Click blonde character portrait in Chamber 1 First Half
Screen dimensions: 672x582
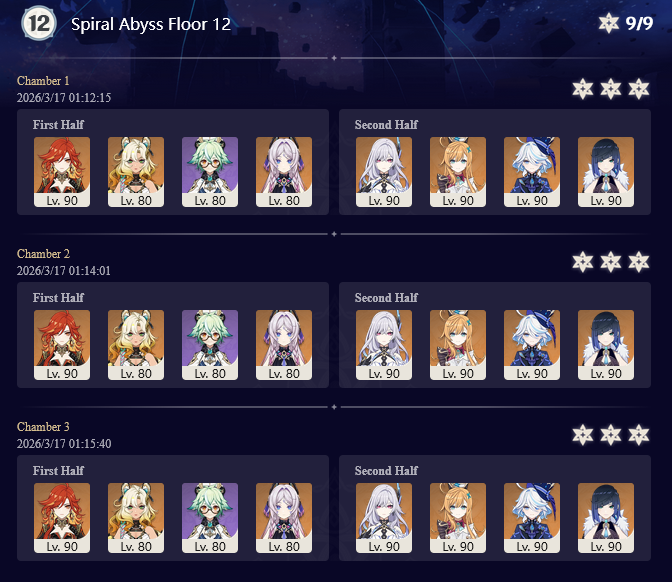136,172
